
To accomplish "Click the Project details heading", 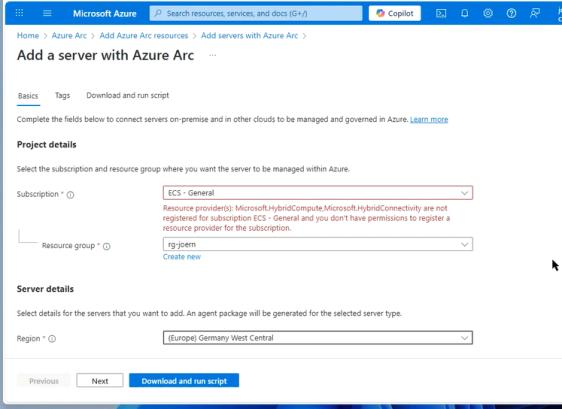I will click(x=47, y=144).
